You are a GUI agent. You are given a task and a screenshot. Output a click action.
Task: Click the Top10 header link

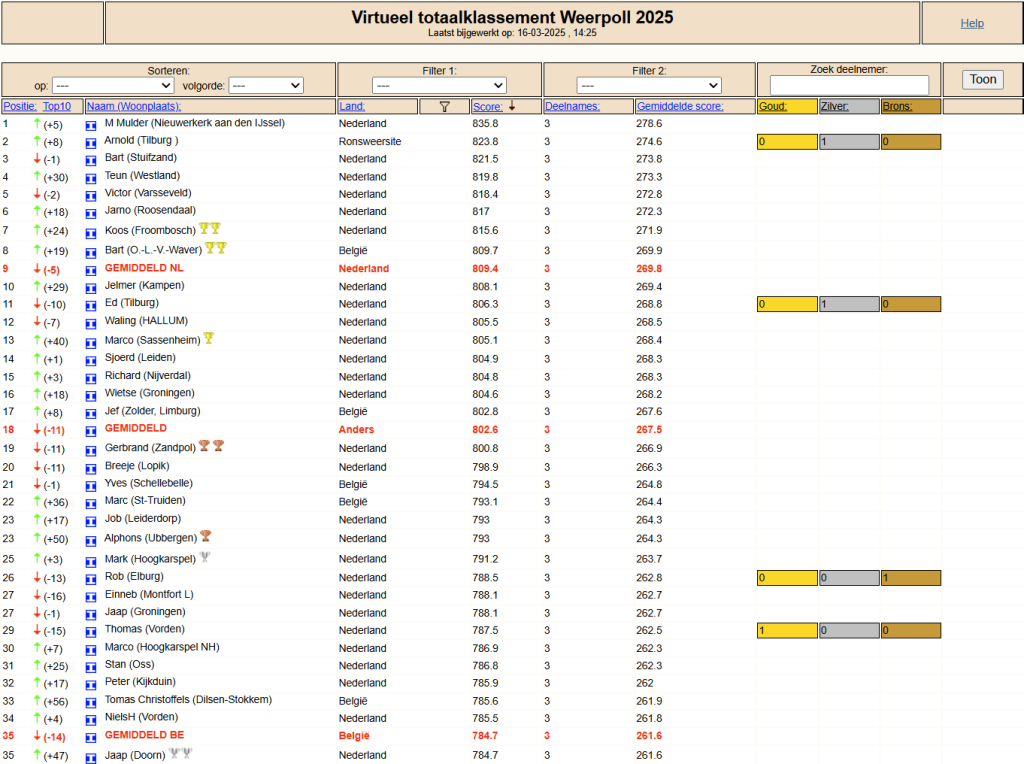click(x=57, y=106)
